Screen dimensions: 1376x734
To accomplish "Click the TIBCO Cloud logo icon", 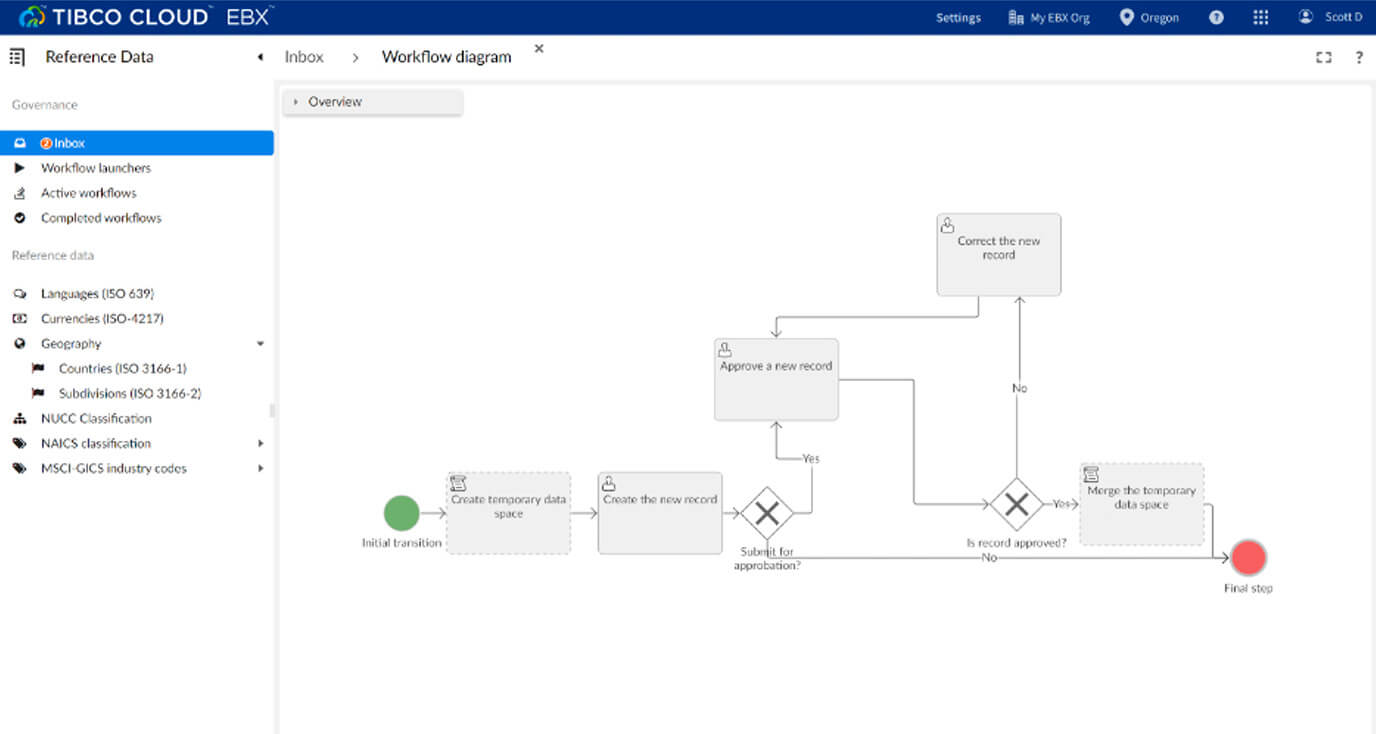I will point(33,17).
